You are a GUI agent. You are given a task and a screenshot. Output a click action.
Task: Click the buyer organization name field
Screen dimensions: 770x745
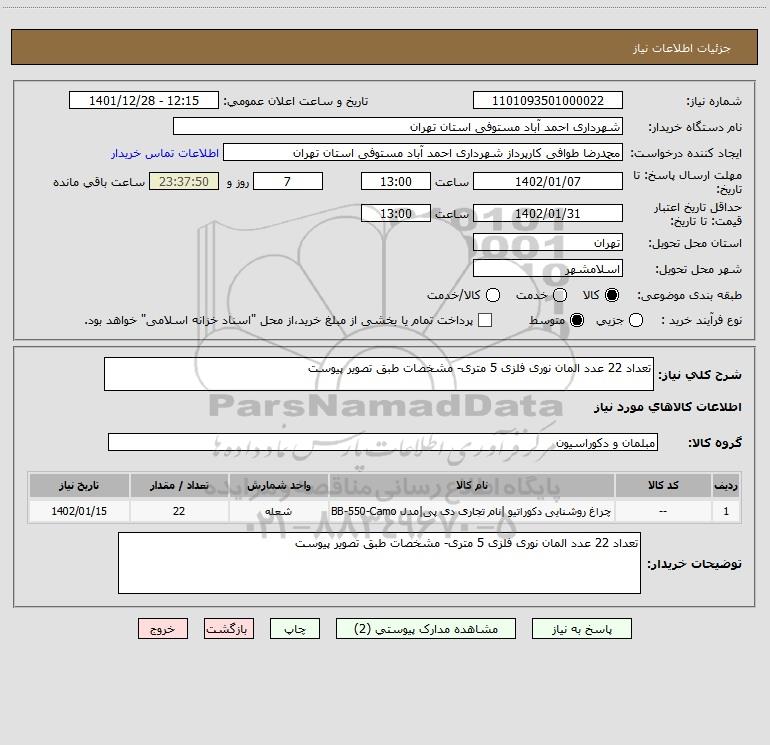pyautogui.click(x=398, y=127)
